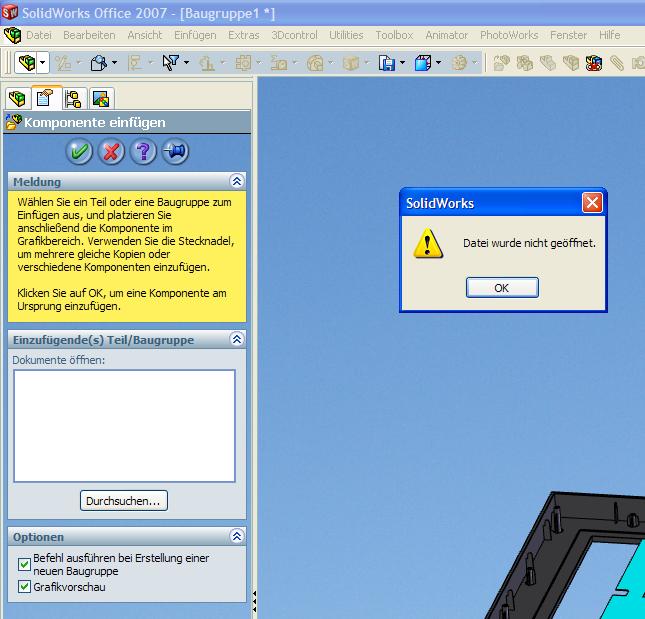The image size is (645, 619).
Task: Open the Datei menu
Action: pyautogui.click(x=39, y=35)
